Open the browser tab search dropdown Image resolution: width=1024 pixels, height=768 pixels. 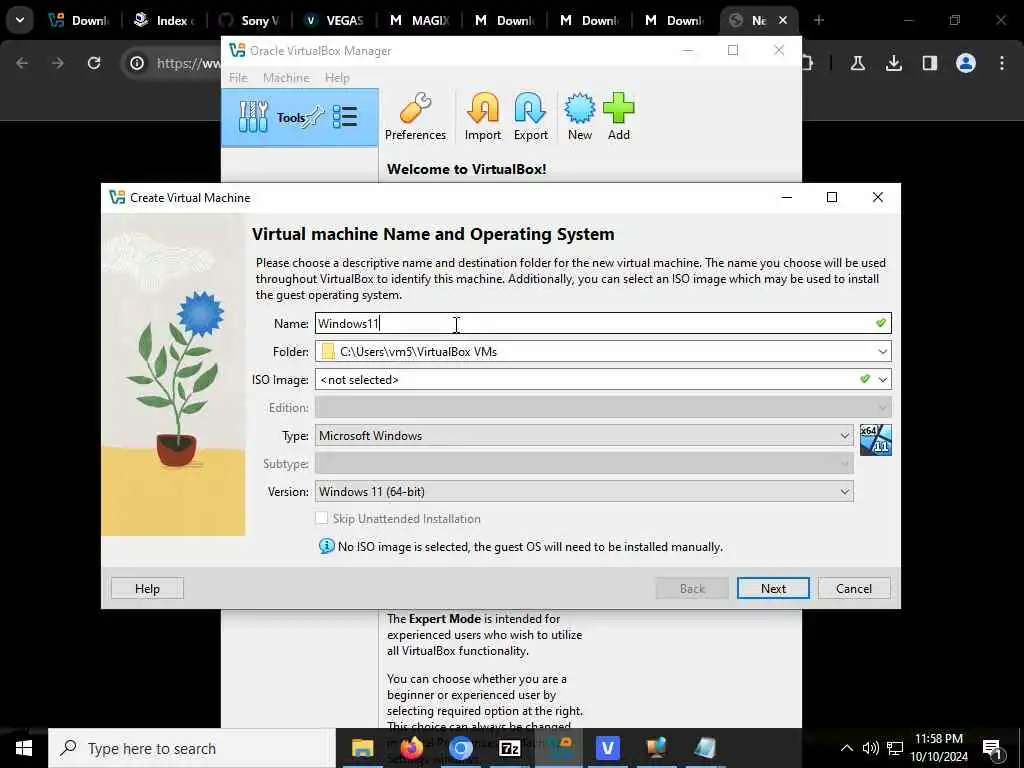pyautogui.click(x=20, y=20)
